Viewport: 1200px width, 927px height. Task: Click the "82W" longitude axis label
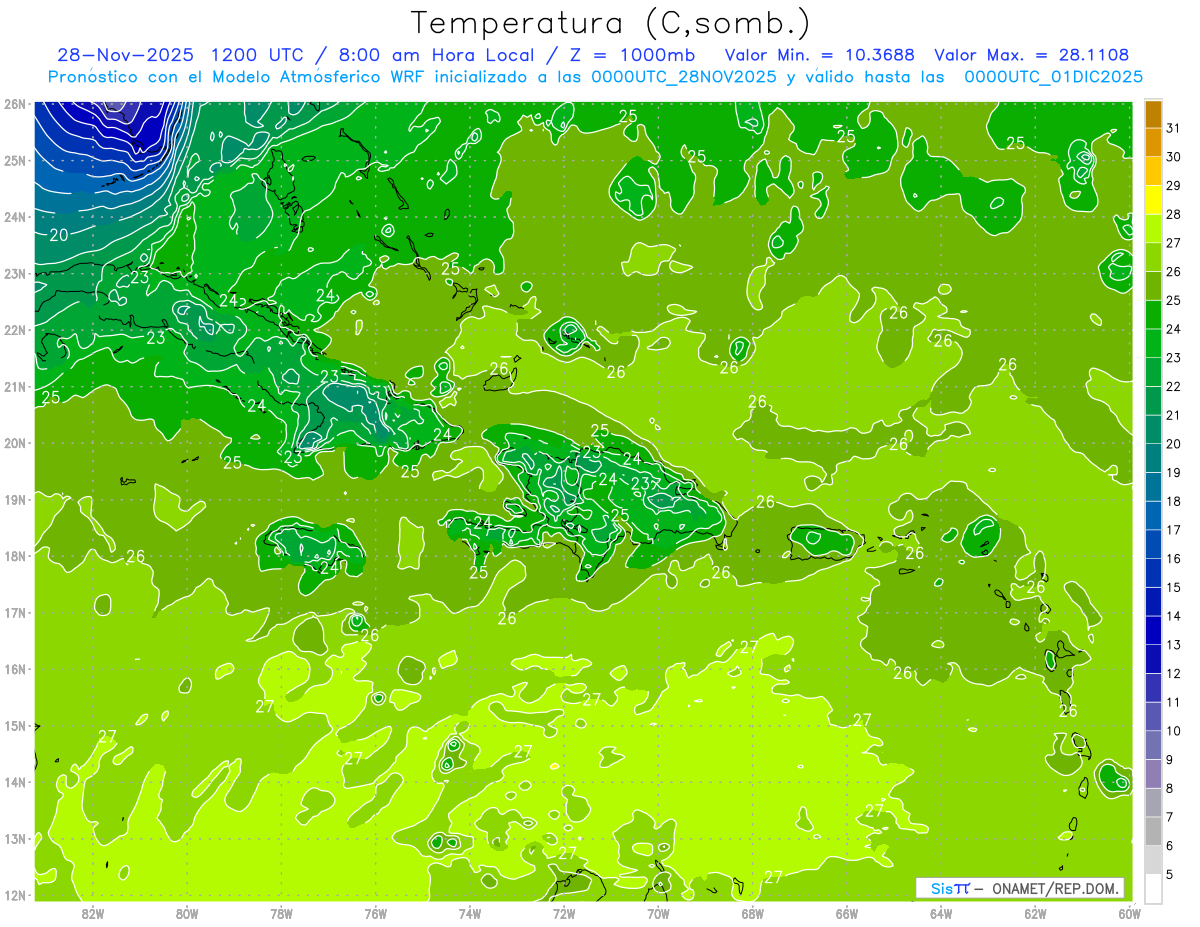pos(93,913)
